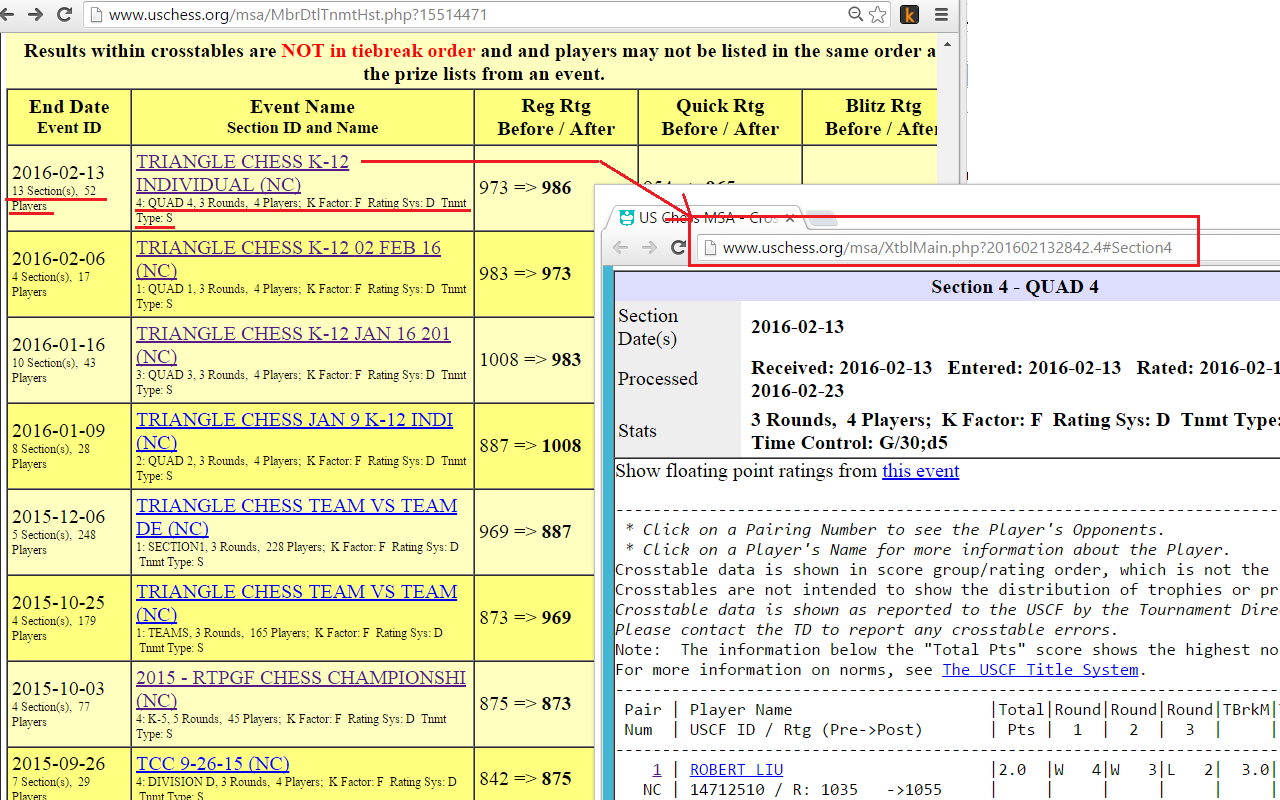Select the US Chess MSA tab
The height and width of the screenshot is (800, 1280).
pyautogui.click(x=708, y=217)
